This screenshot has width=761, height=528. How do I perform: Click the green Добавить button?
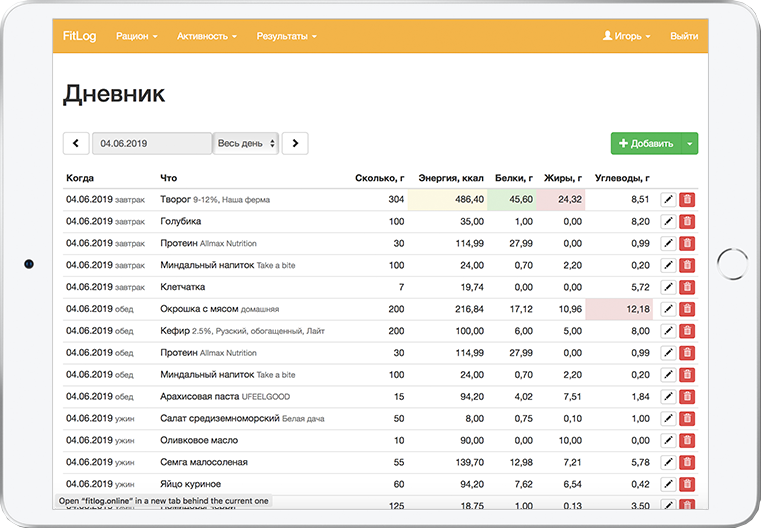[x=646, y=144]
